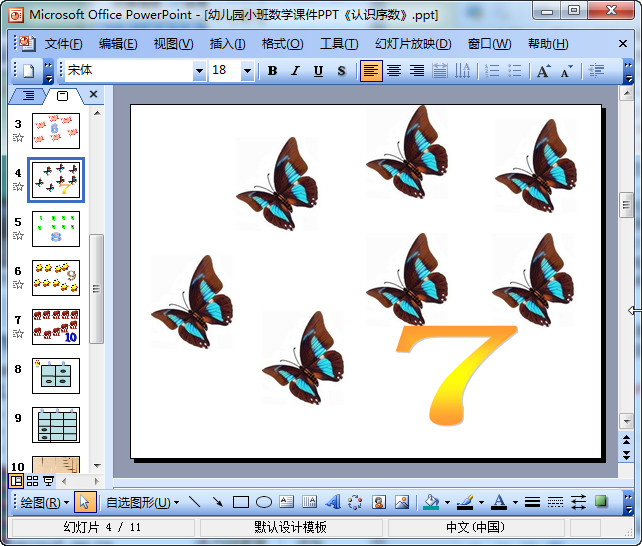The image size is (642, 546).
Task: Open 格式(O) menu
Action: coord(283,43)
